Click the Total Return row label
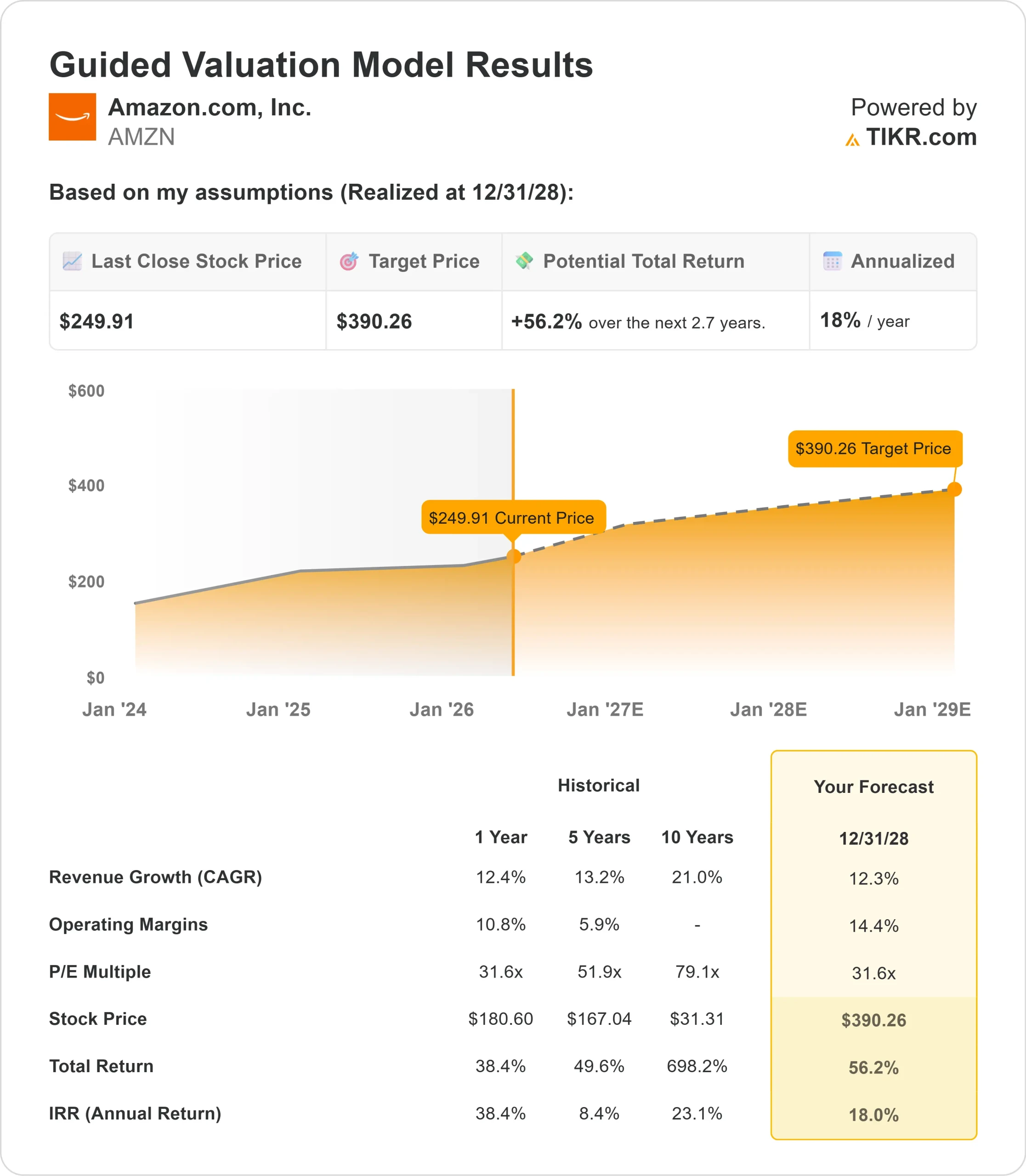 [102, 1066]
